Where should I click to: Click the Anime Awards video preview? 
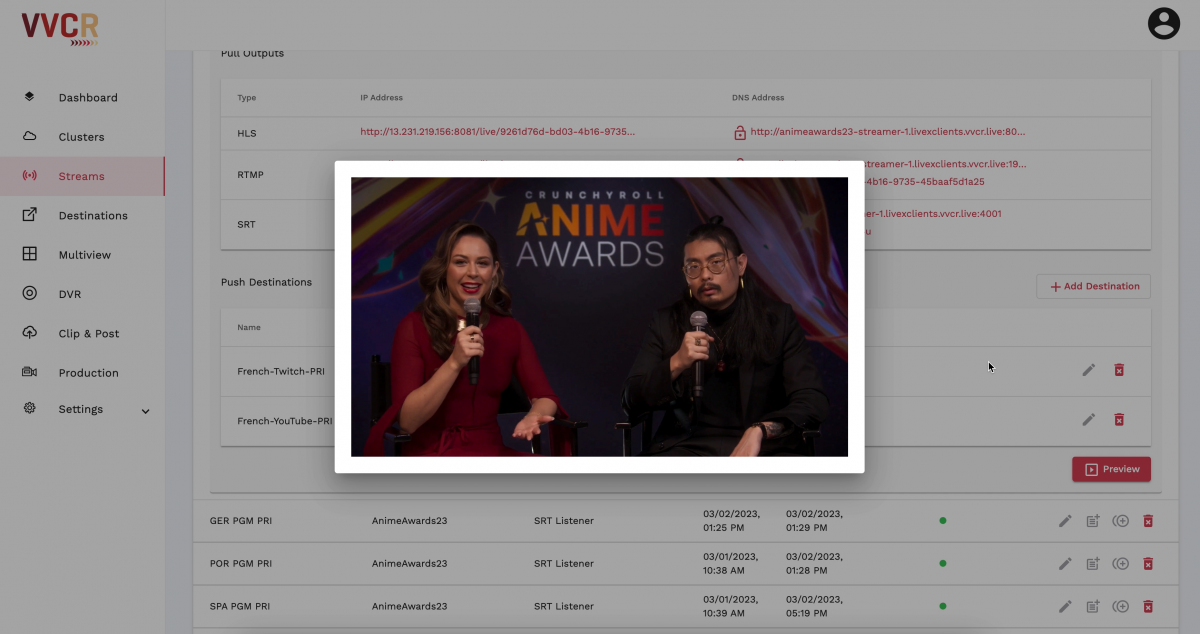click(x=599, y=317)
